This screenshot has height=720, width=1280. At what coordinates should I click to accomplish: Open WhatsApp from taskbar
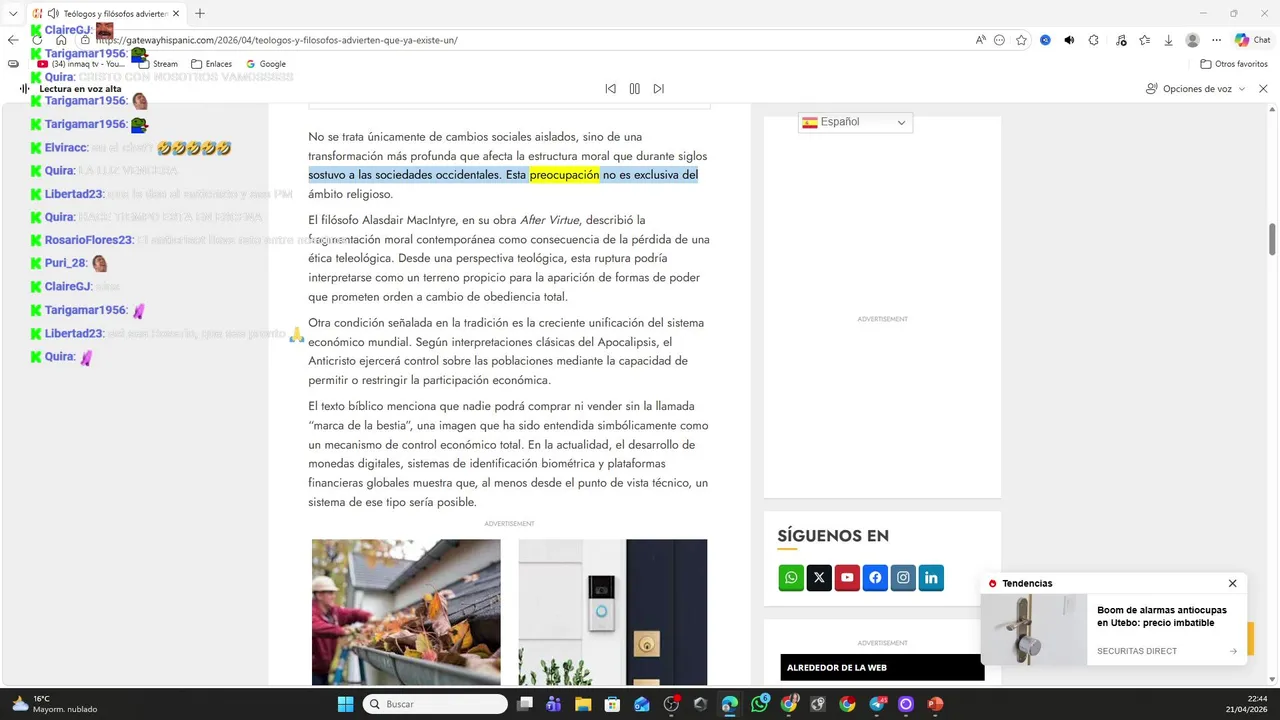click(x=759, y=704)
